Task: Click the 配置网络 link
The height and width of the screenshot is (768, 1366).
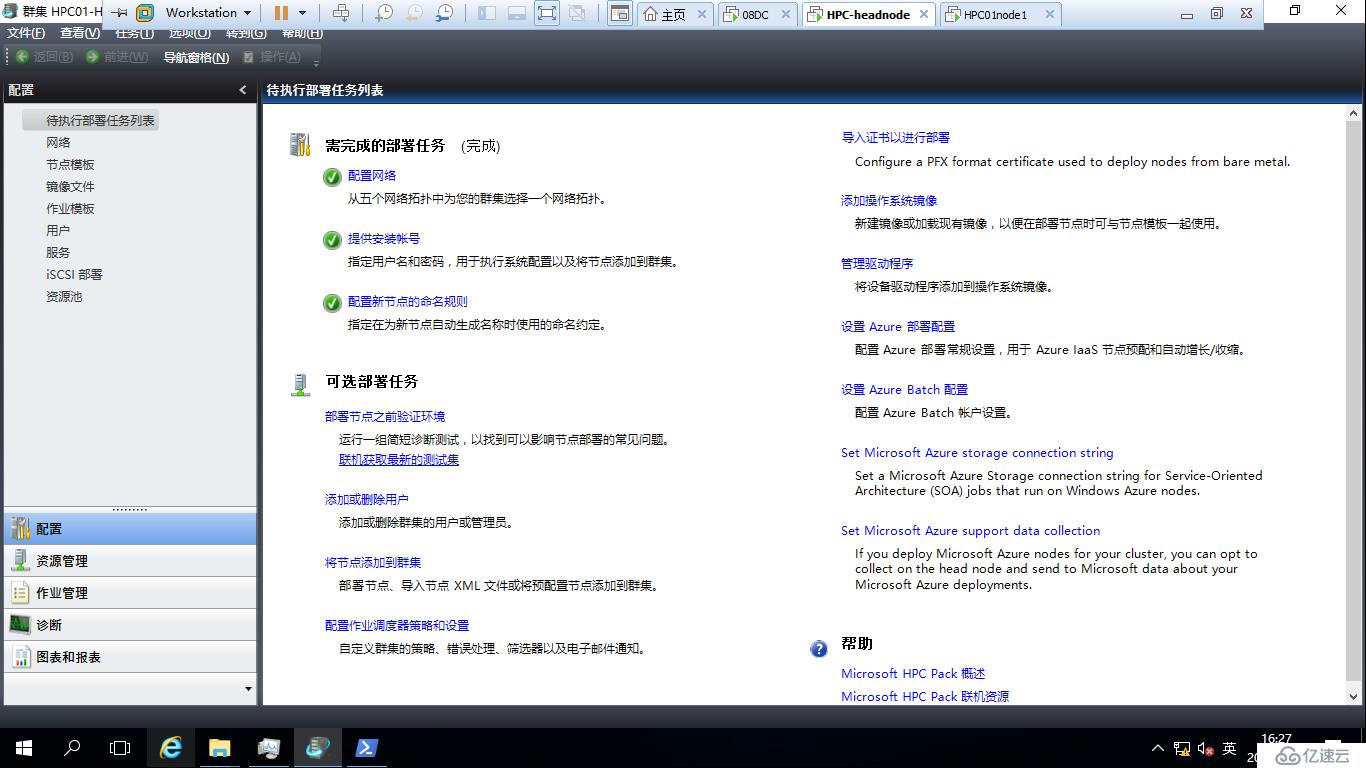Action: [x=372, y=175]
